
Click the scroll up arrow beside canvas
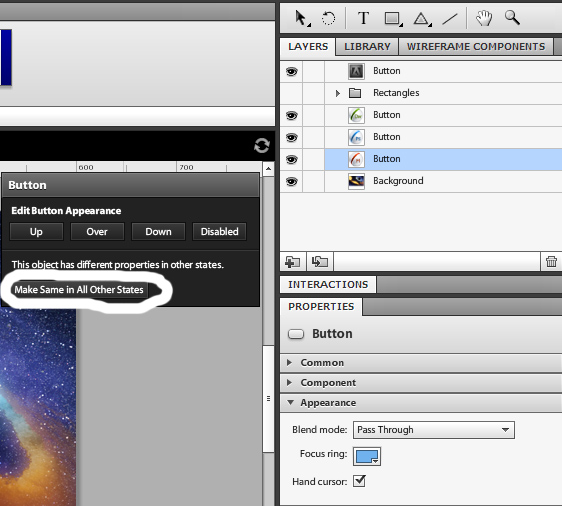[x=268, y=168]
